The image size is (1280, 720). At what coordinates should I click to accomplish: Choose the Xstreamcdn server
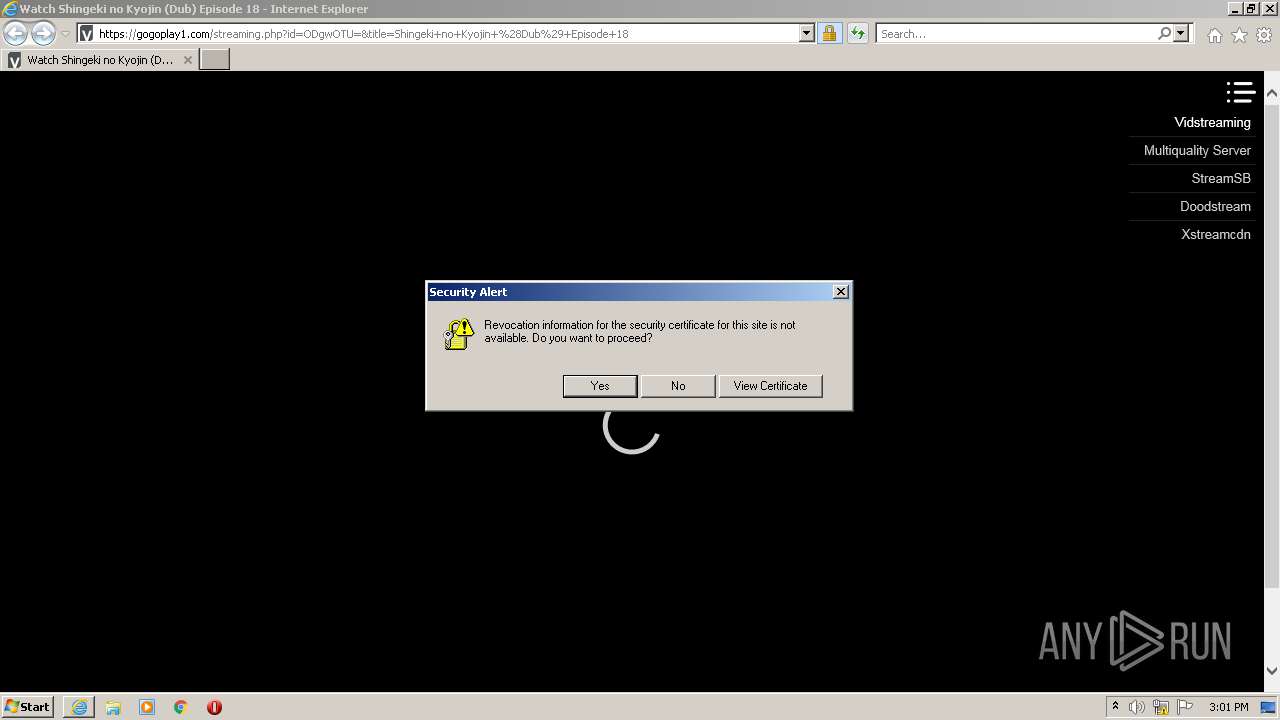1215,234
